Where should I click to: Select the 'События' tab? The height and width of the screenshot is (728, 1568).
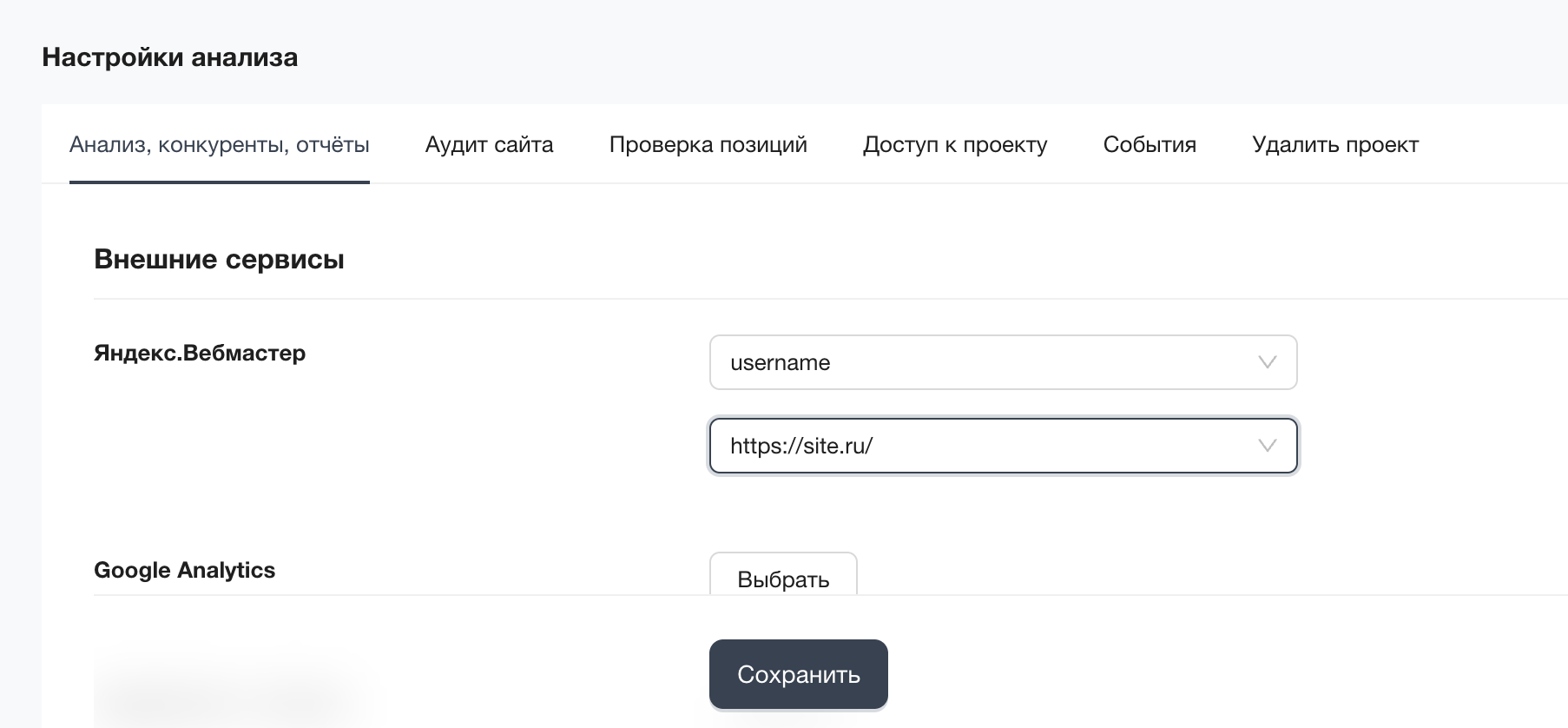pos(1149,144)
